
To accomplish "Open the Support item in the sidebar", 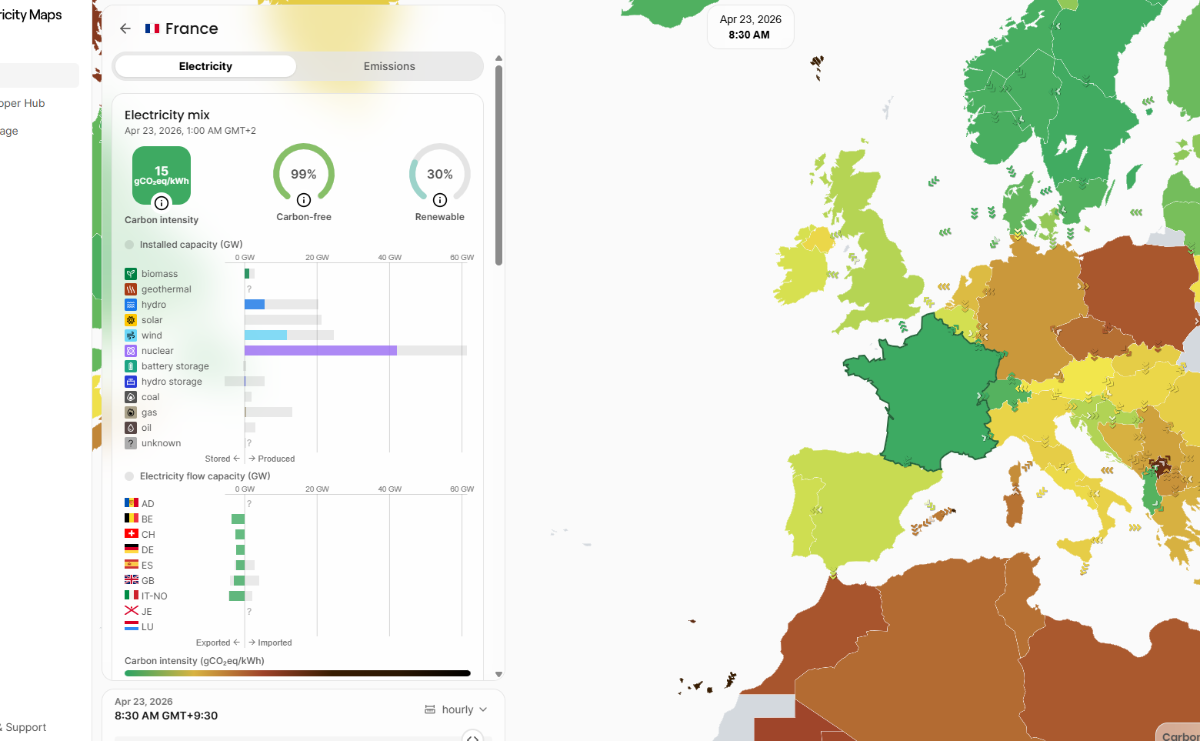I will (26, 727).
